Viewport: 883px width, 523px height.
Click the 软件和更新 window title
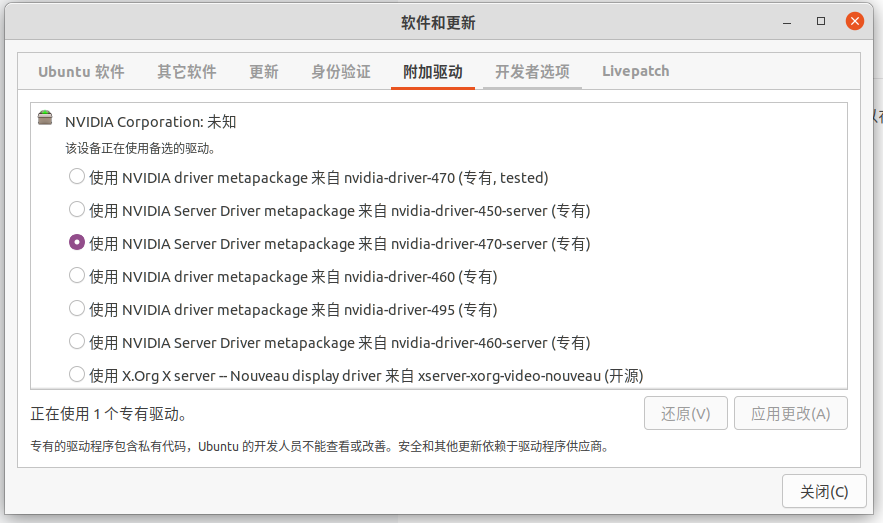(x=438, y=23)
